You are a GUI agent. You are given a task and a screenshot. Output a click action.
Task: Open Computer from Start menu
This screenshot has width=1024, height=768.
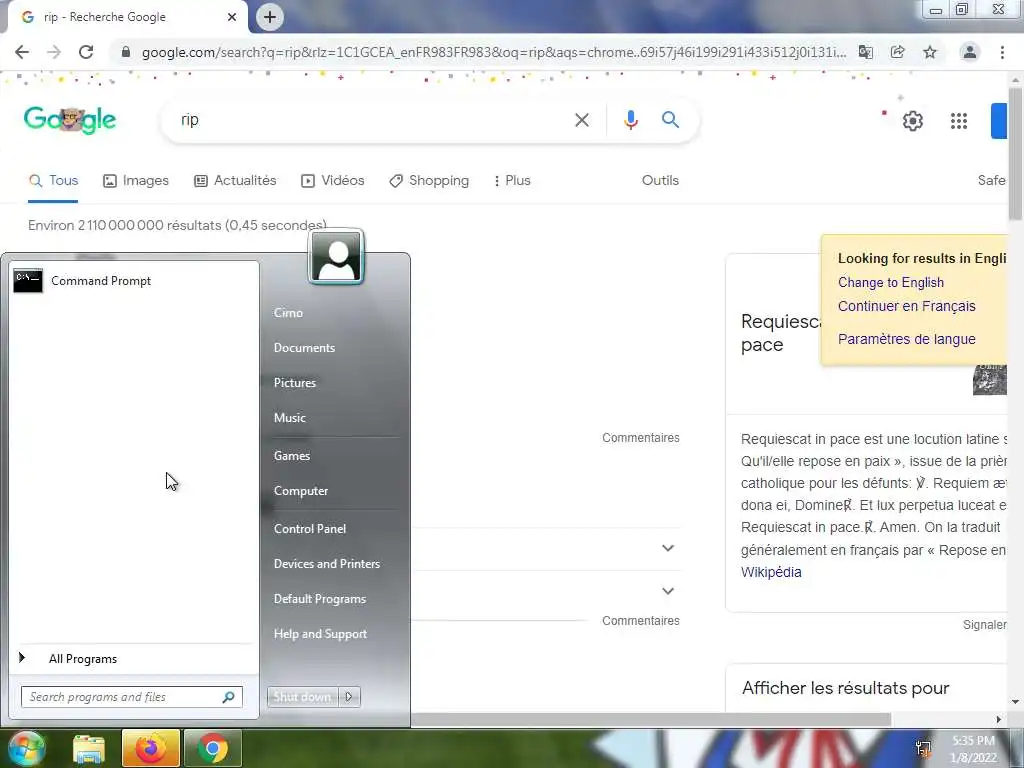click(x=301, y=491)
